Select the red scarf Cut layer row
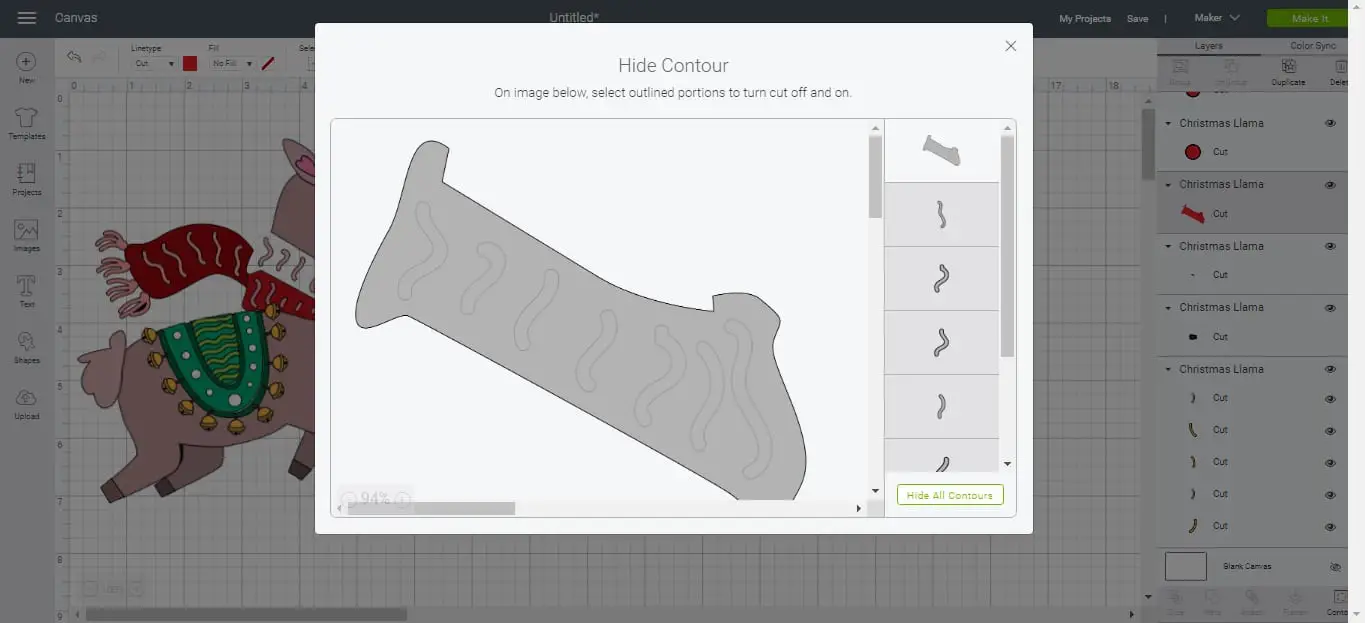Viewport: 1365px width, 623px height. coord(1254,214)
